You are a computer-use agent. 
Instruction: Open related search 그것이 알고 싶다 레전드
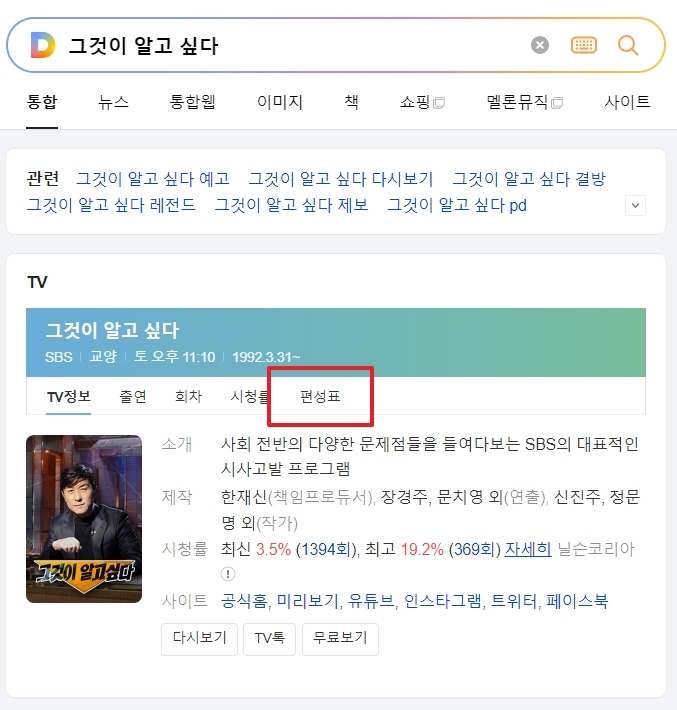pos(111,205)
